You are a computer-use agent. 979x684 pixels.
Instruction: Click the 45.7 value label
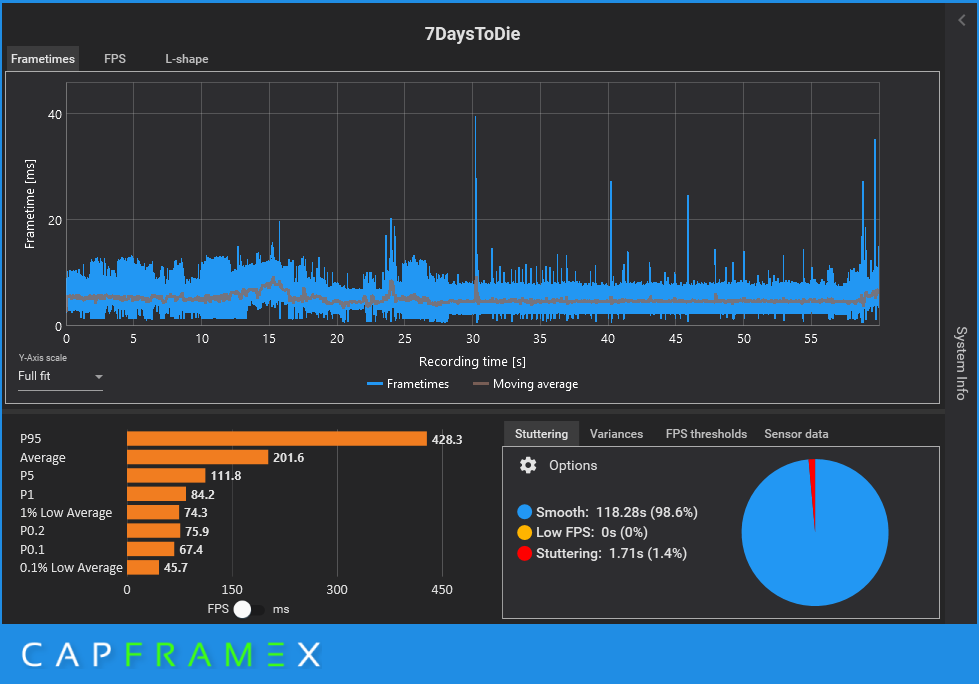(x=175, y=567)
